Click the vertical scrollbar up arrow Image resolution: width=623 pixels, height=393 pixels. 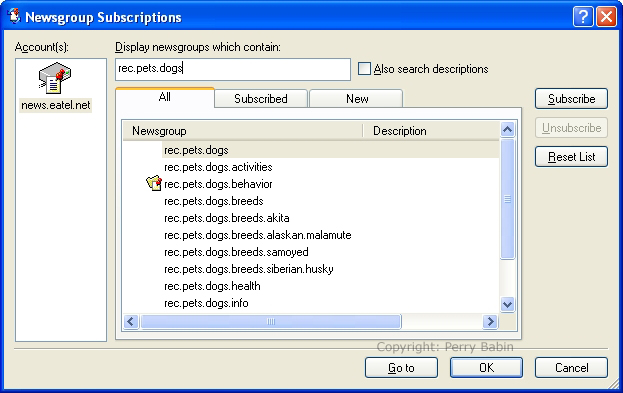click(507, 130)
